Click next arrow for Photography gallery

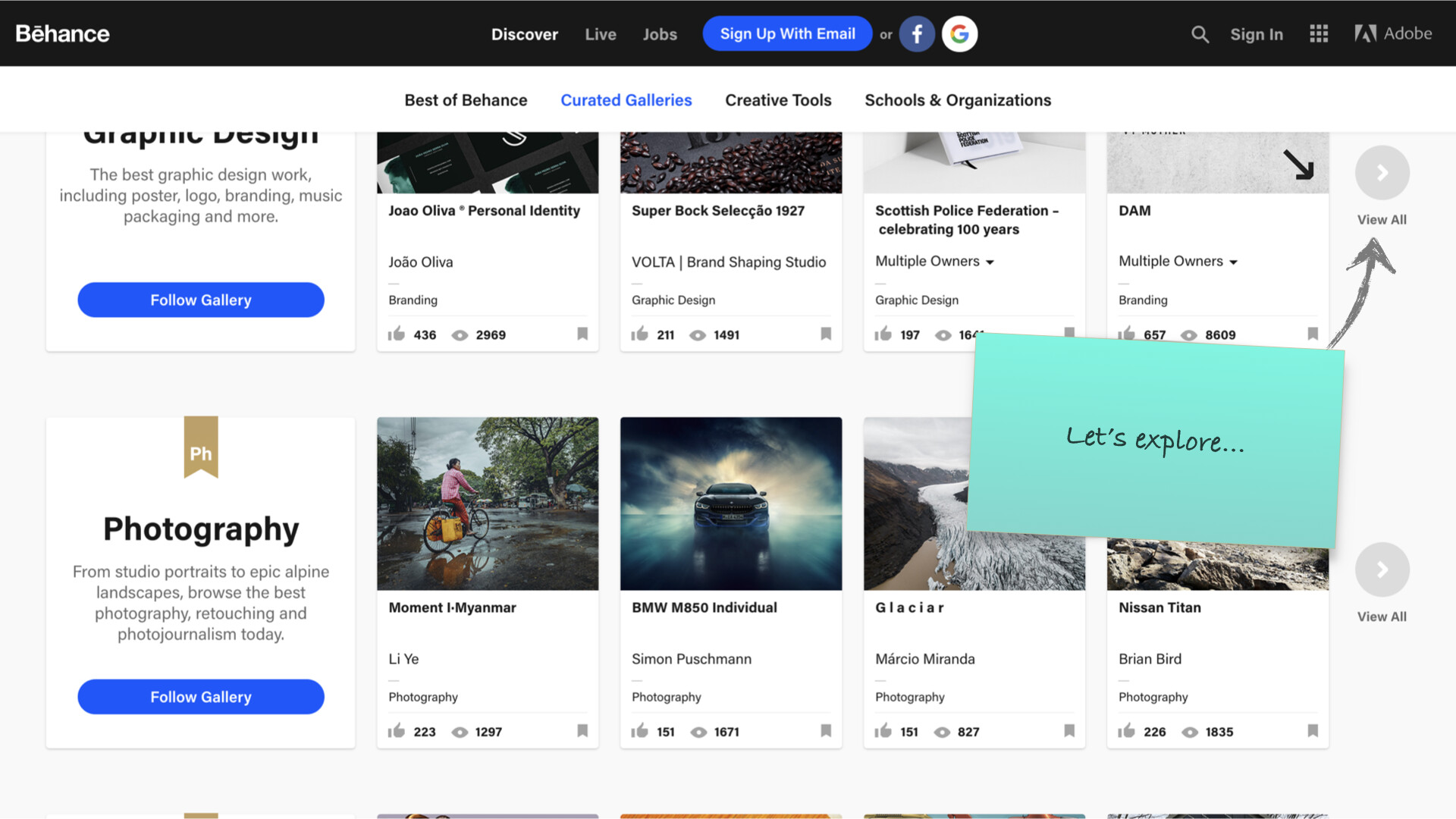[x=1382, y=570]
